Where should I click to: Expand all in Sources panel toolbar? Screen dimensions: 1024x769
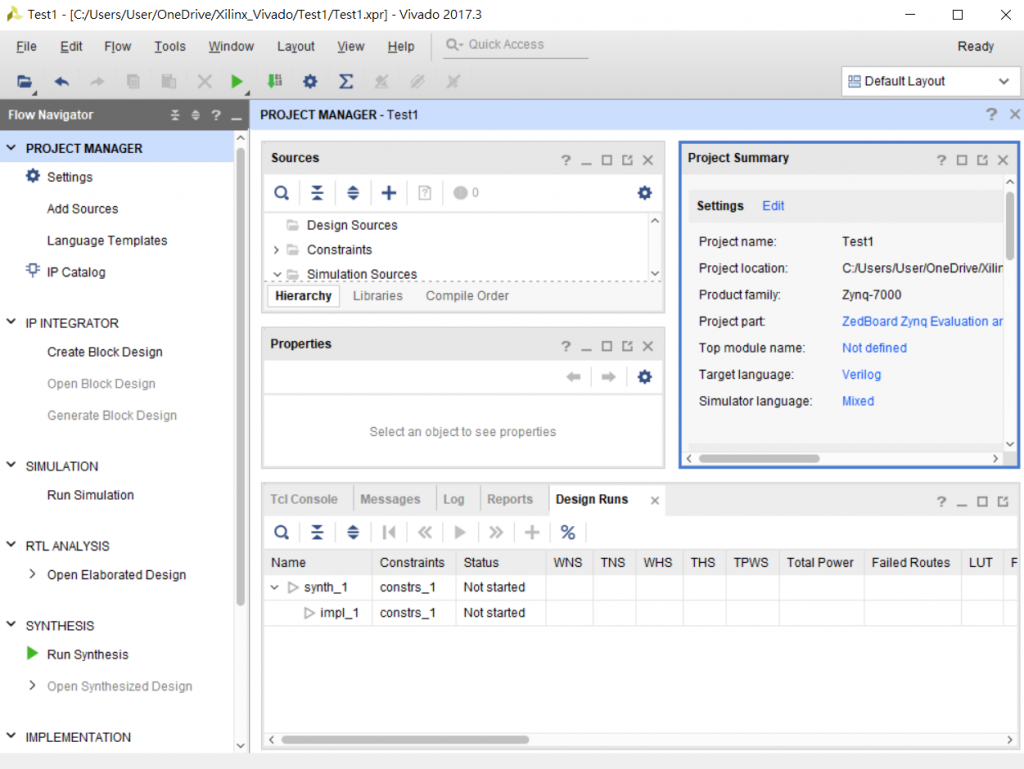pos(353,193)
